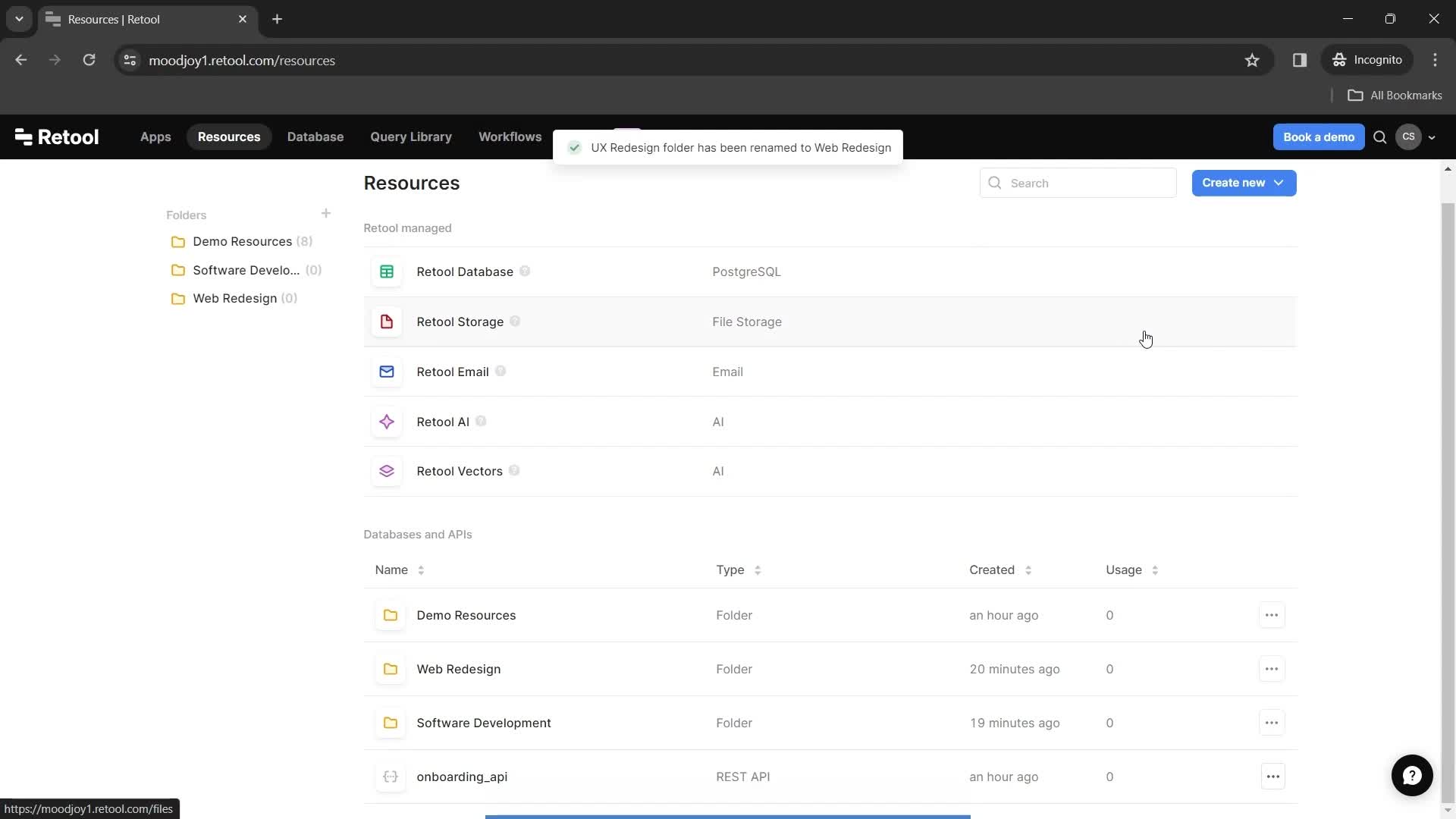Click the Retool Database table icon
The image size is (1456, 819).
click(387, 271)
